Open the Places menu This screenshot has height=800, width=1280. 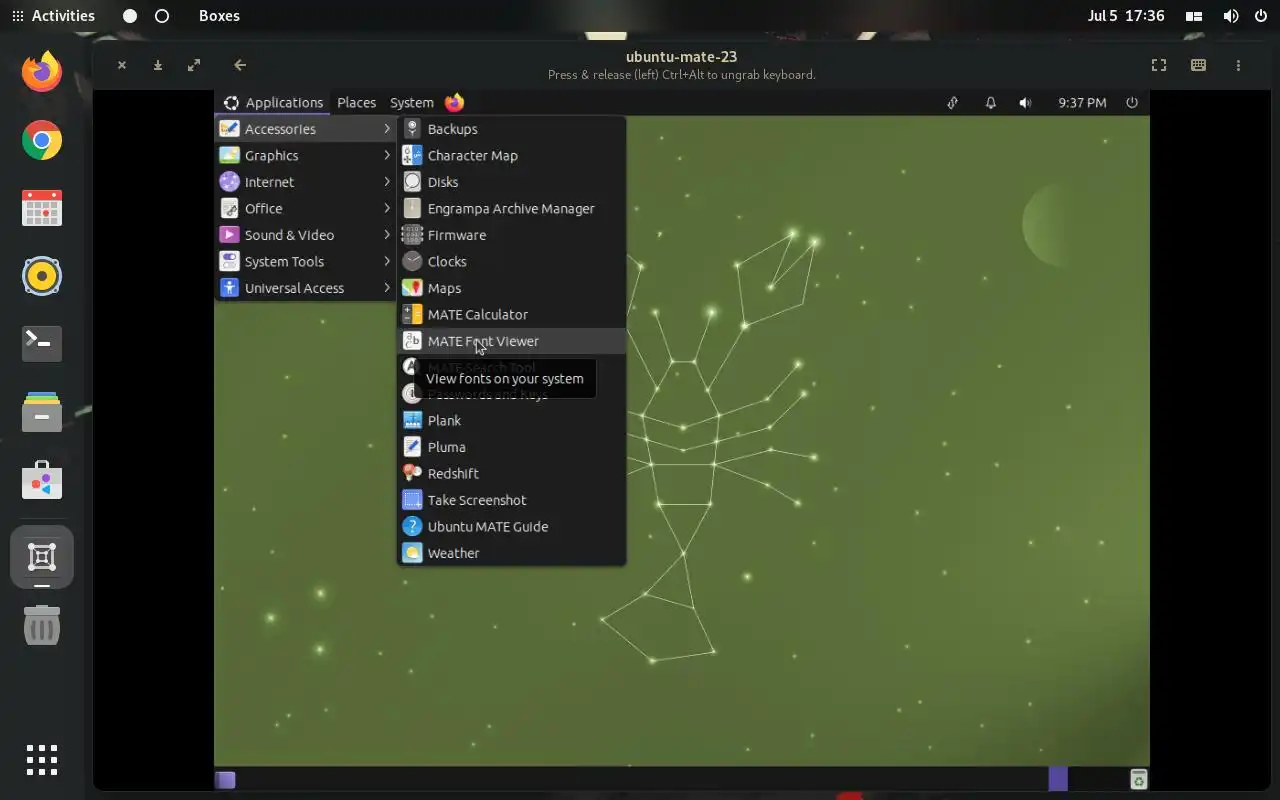click(356, 102)
